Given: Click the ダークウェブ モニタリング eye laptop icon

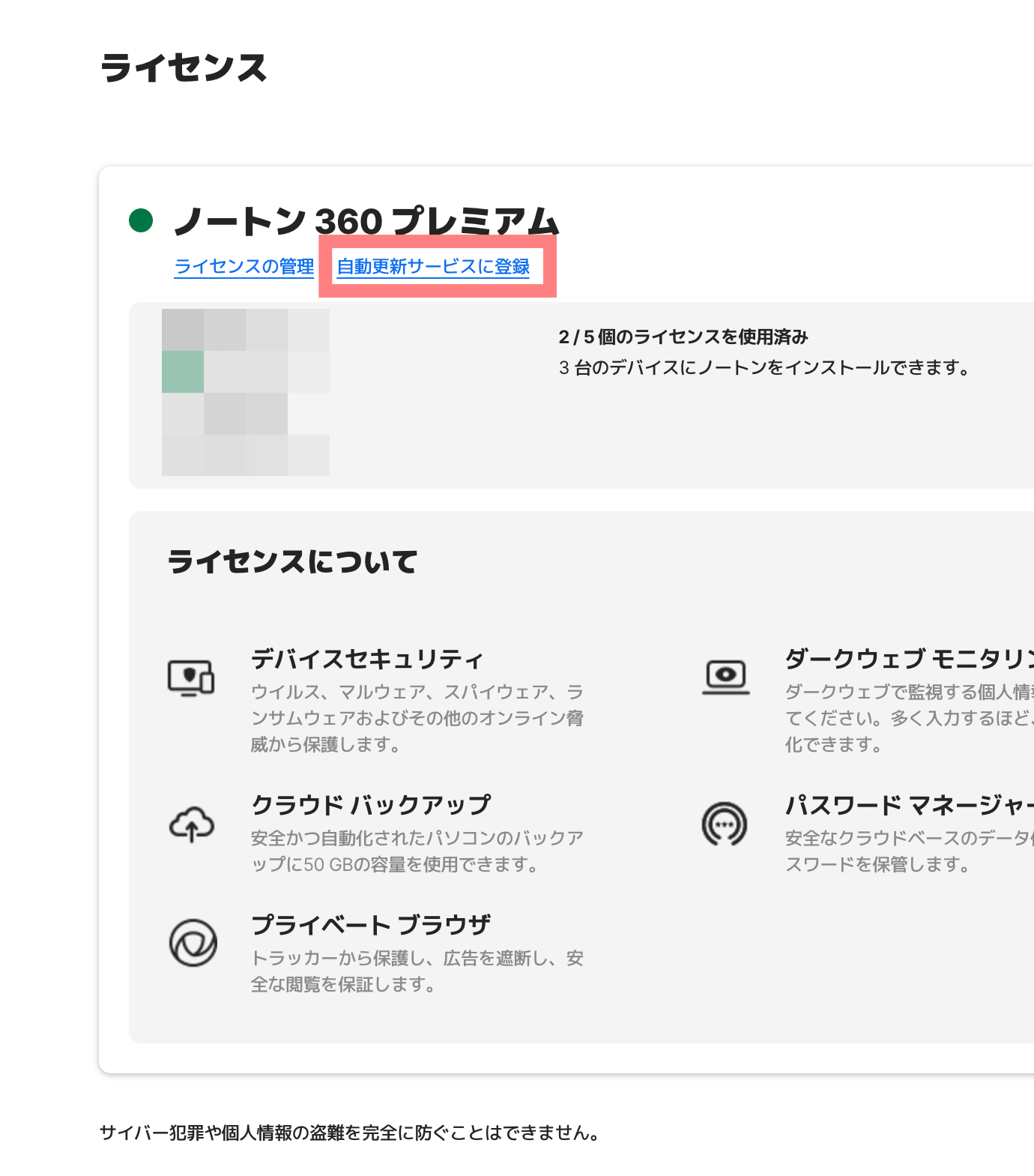Looking at the screenshot, I should [725, 678].
